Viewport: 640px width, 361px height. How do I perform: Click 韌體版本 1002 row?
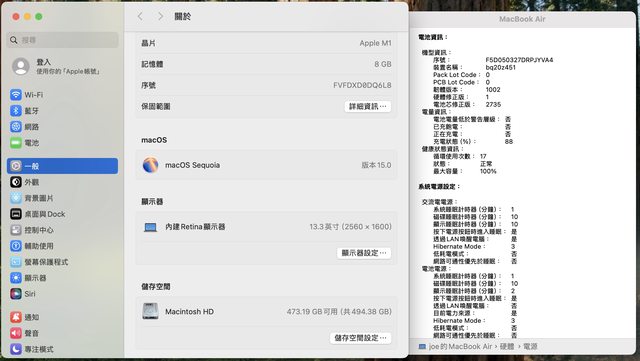point(467,89)
